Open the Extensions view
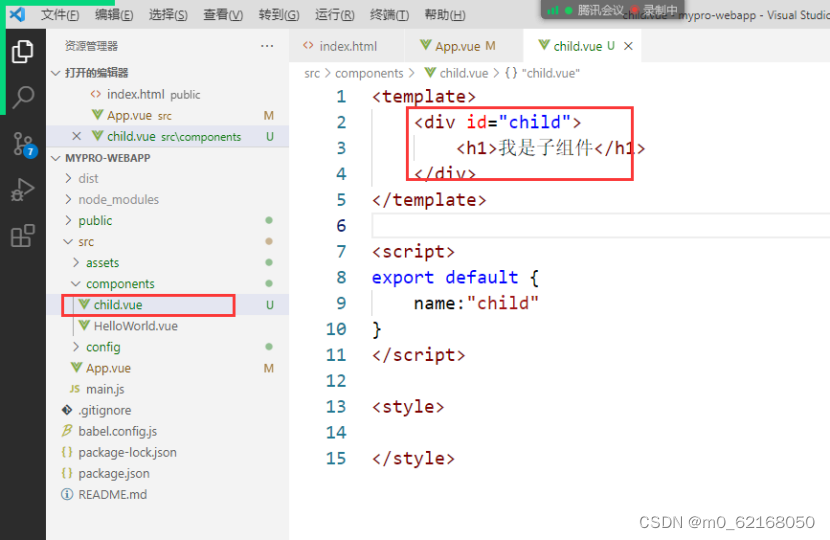 tap(23, 236)
